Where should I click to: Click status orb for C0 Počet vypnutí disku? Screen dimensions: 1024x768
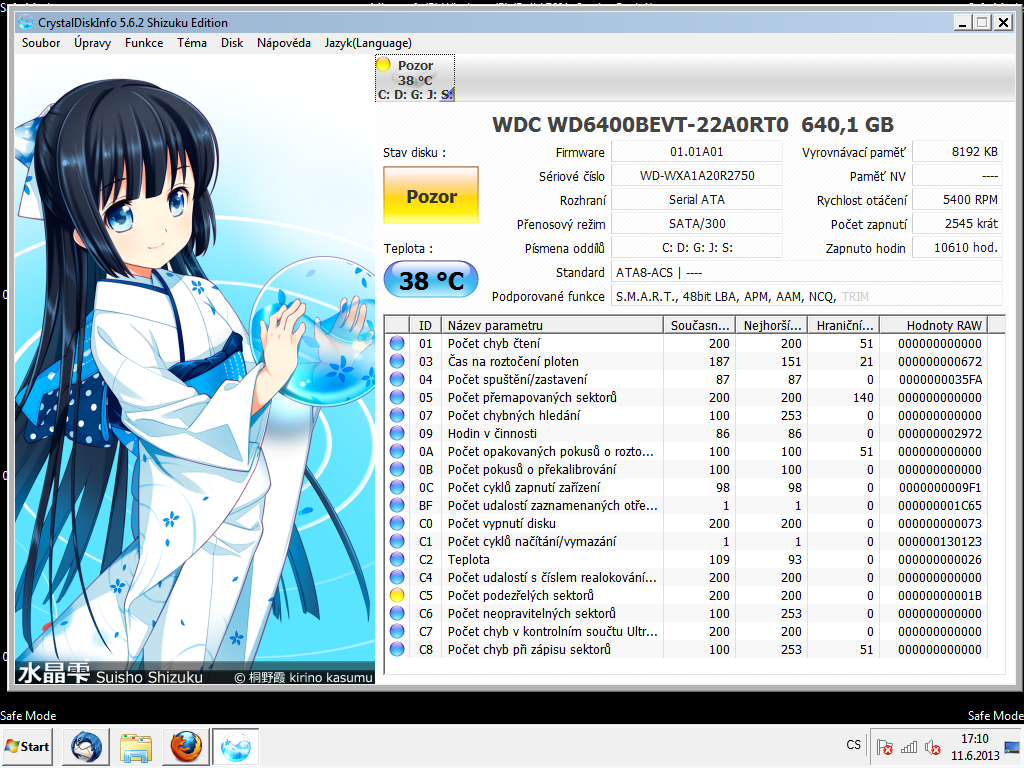click(397, 523)
